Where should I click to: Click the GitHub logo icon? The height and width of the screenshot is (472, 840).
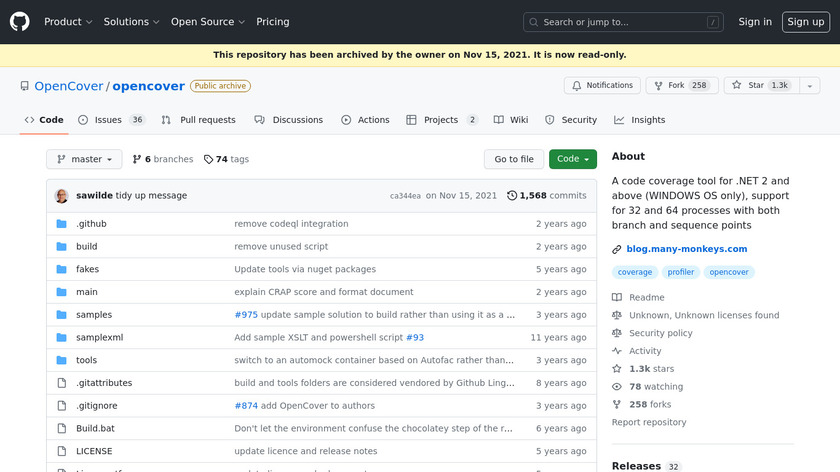coord(20,21)
